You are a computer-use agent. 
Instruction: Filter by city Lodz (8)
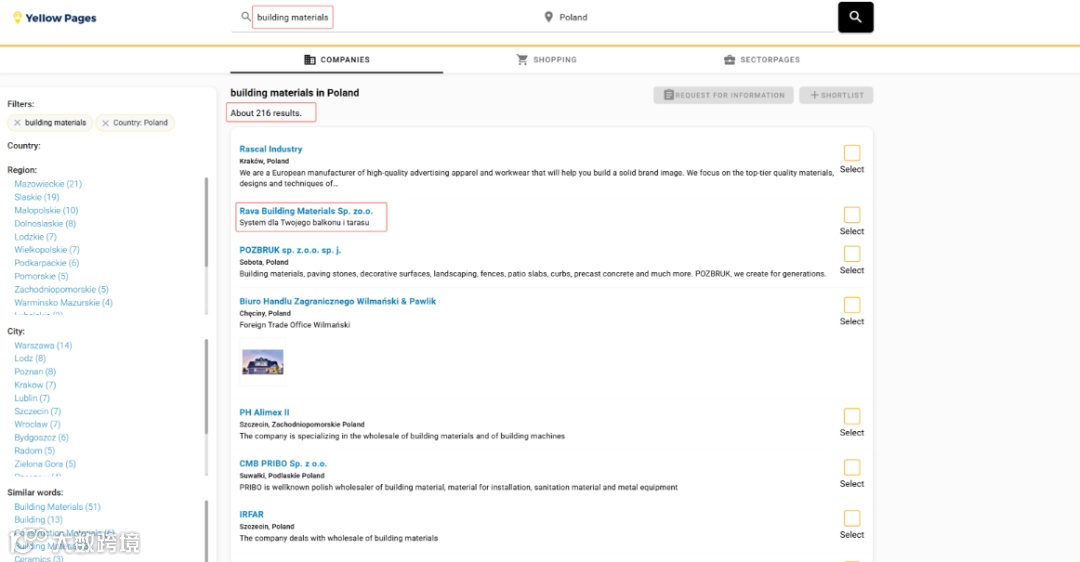pyautogui.click(x=30, y=358)
